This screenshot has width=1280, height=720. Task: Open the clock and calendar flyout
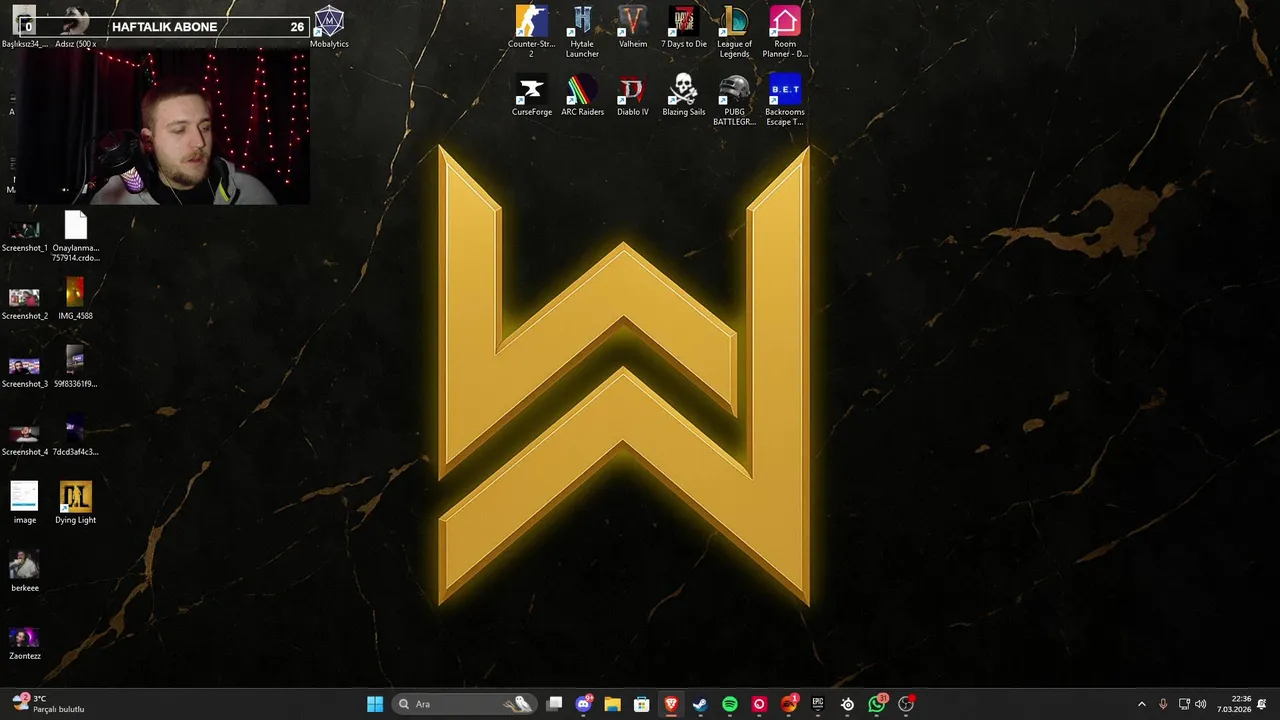(x=1234, y=704)
